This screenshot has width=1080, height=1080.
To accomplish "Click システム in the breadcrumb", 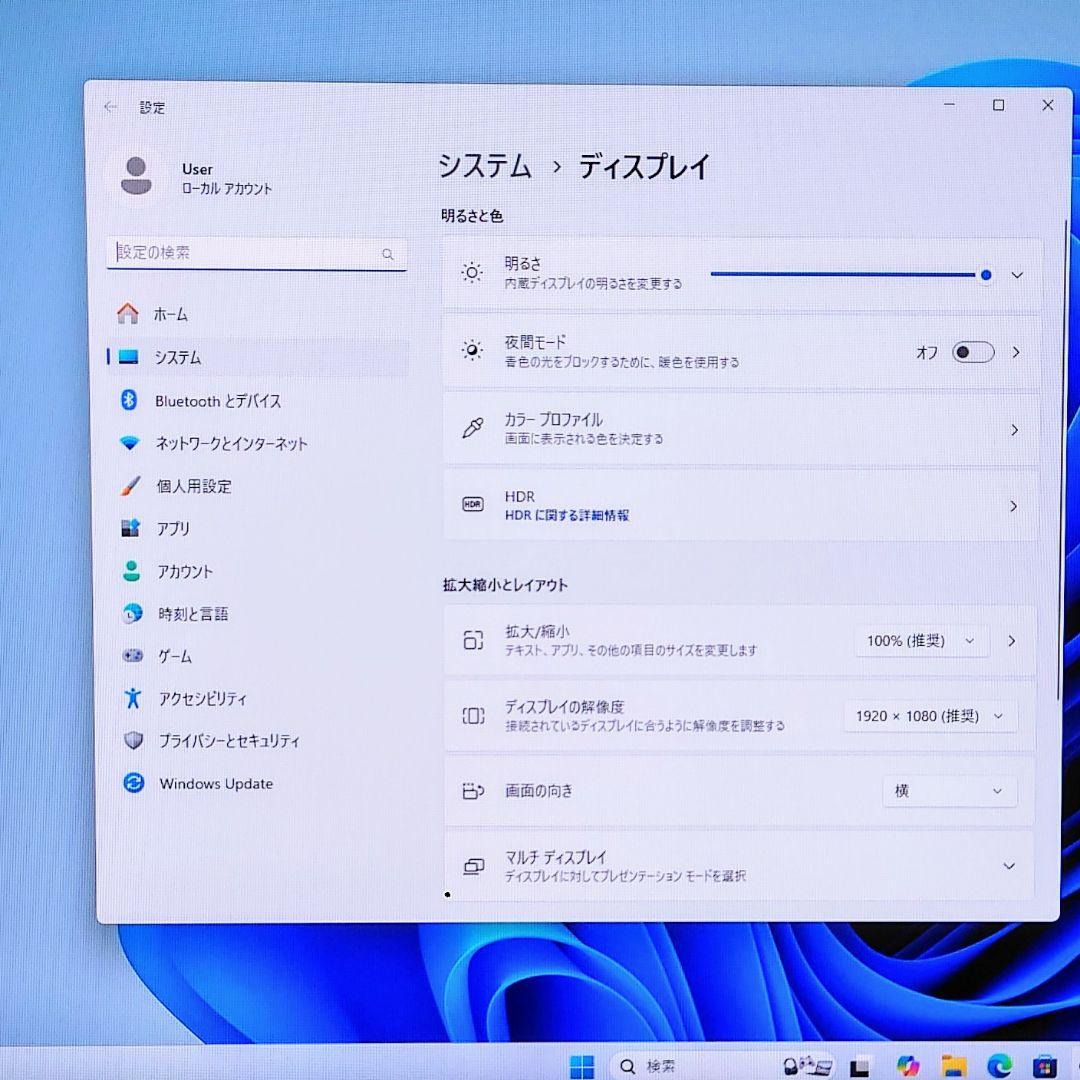I will pyautogui.click(x=484, y=168).
